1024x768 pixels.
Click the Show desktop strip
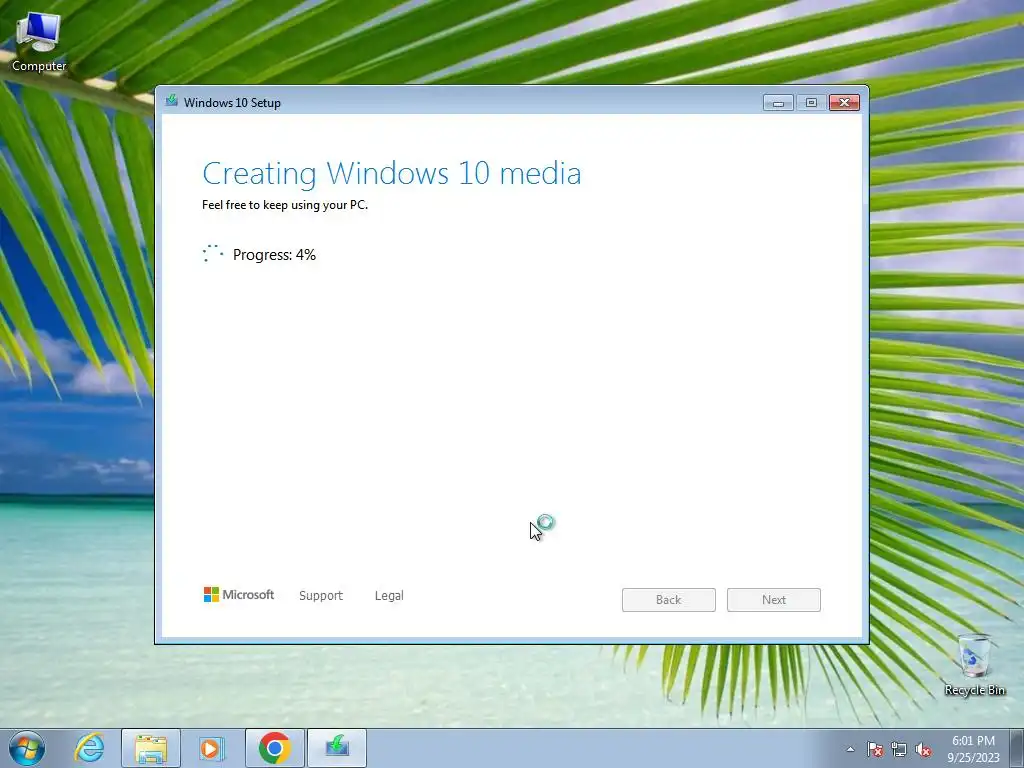(1017, 748)
